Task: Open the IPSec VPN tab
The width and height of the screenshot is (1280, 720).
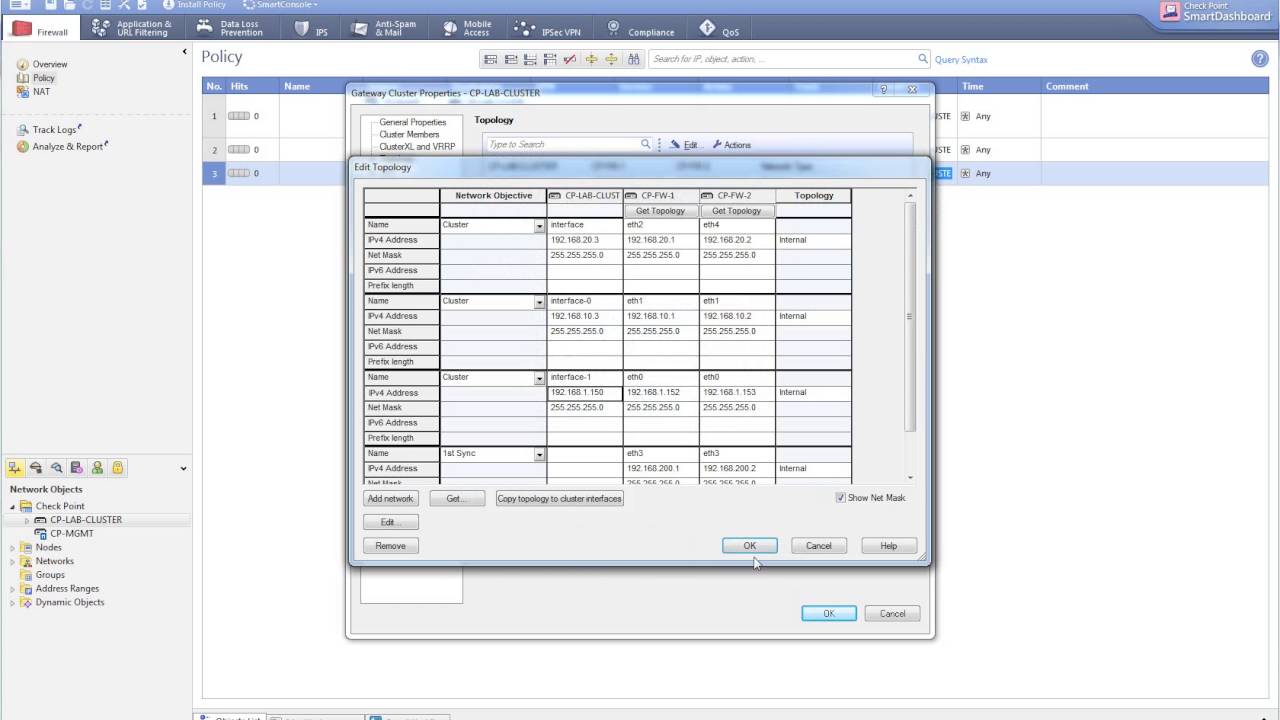Action: point(550,30)
